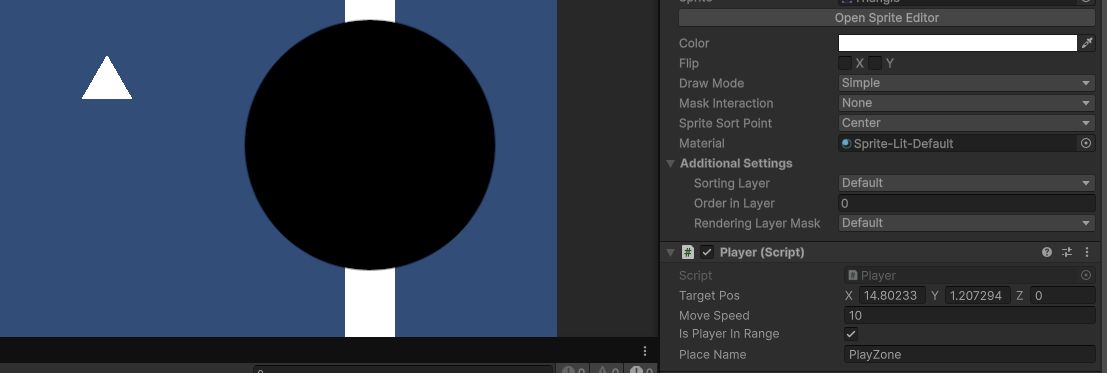Click the script file icon beside Player
1107x373 pixels.
point(853,276)
